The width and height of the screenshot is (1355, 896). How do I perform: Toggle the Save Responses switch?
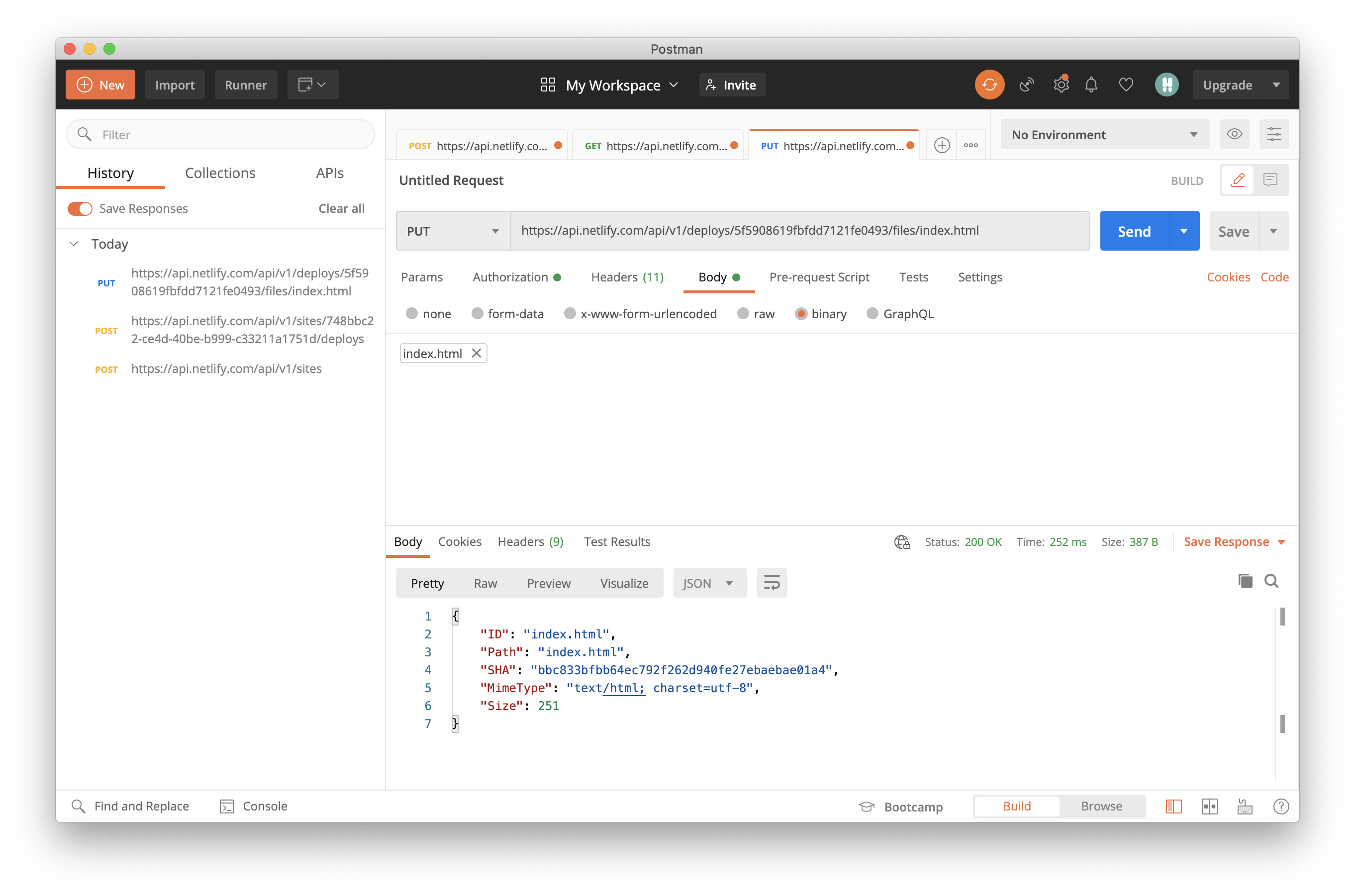click(x=79, y=209)
